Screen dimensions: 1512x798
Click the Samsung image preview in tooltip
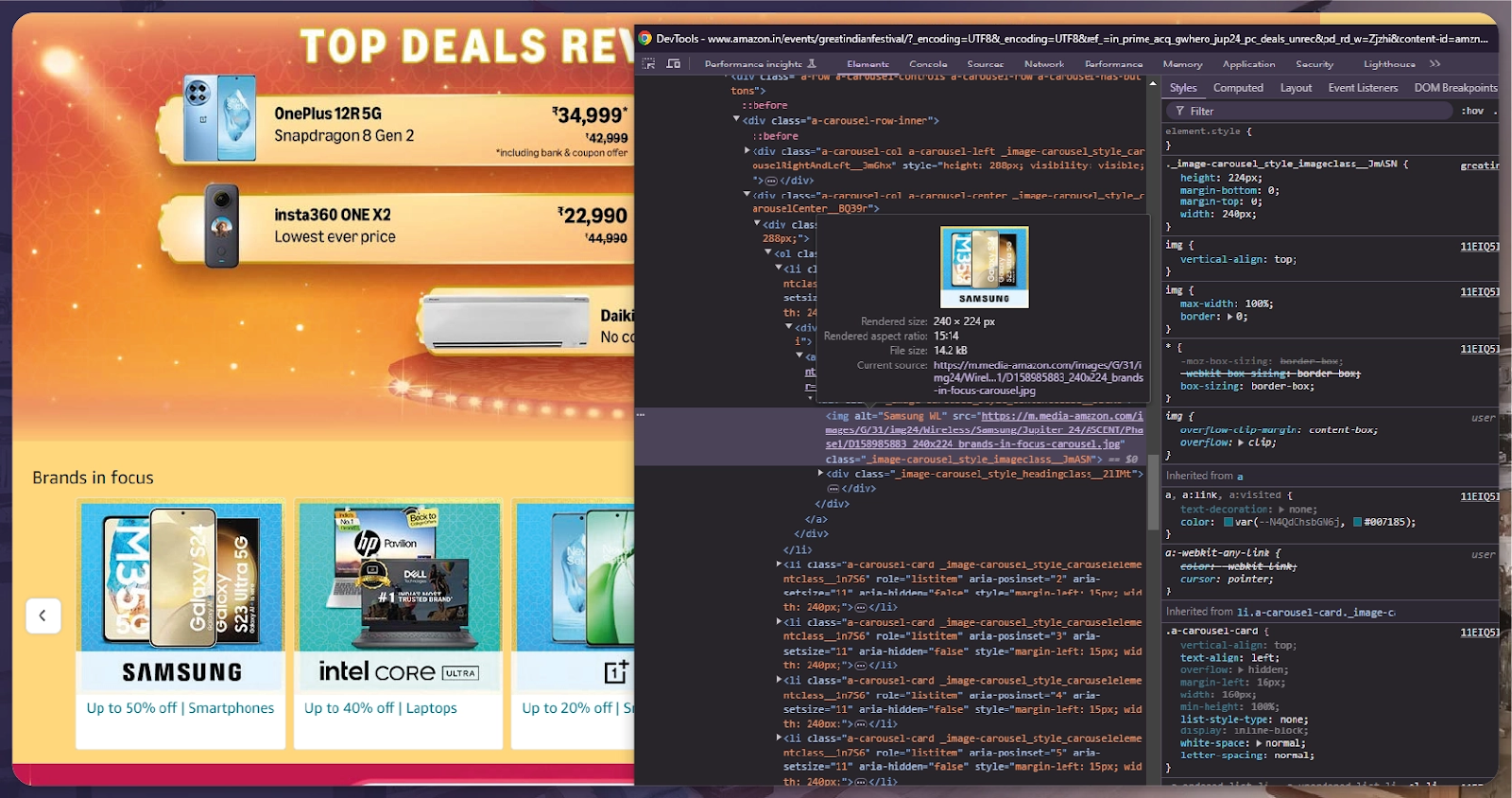click(x=984, y=268)
